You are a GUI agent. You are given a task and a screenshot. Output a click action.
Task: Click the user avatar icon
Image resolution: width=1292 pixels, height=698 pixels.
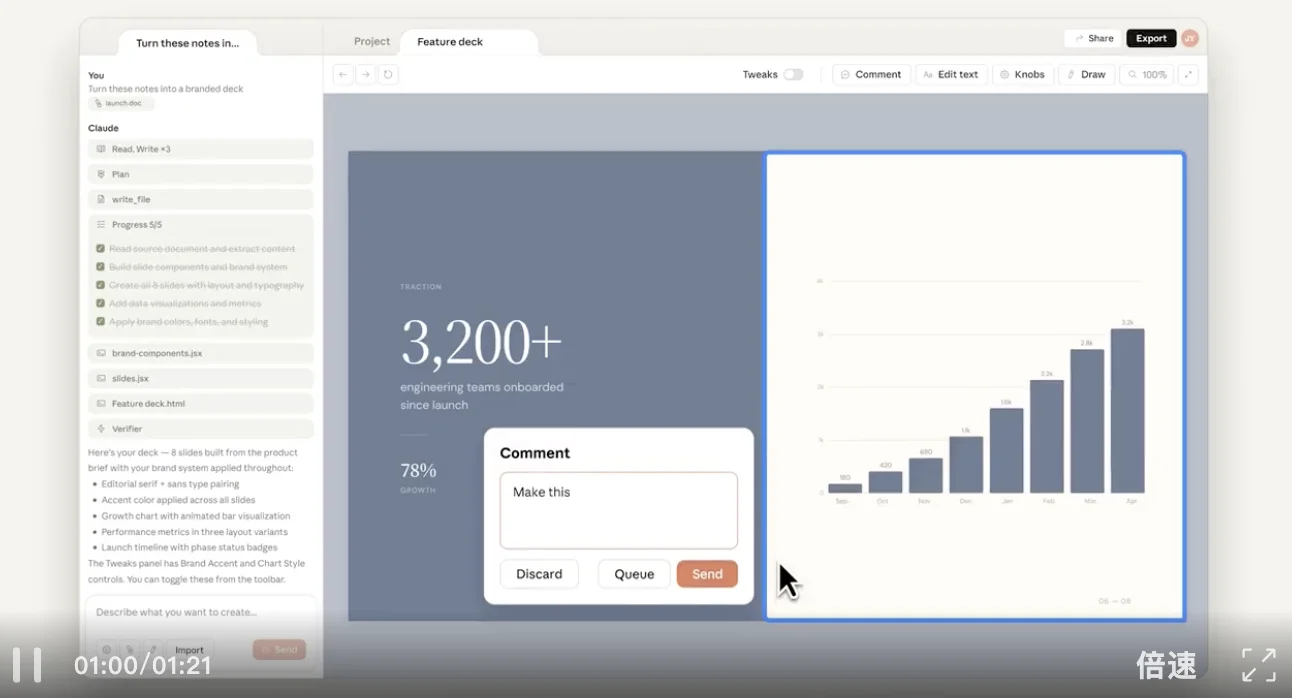click(x=1189, y=38)
